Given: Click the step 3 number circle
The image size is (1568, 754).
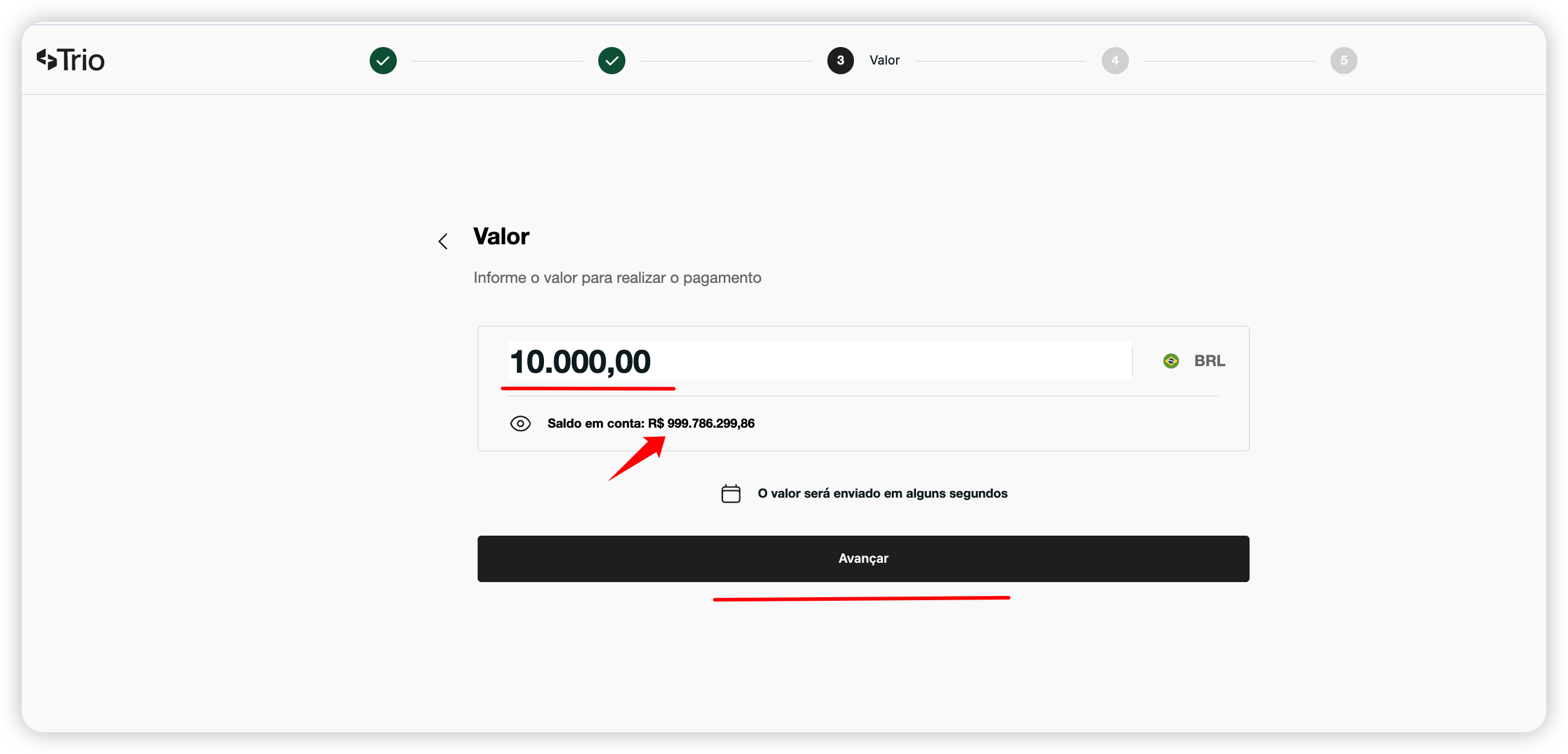Looking at the screenshot, I should [840, 60].
